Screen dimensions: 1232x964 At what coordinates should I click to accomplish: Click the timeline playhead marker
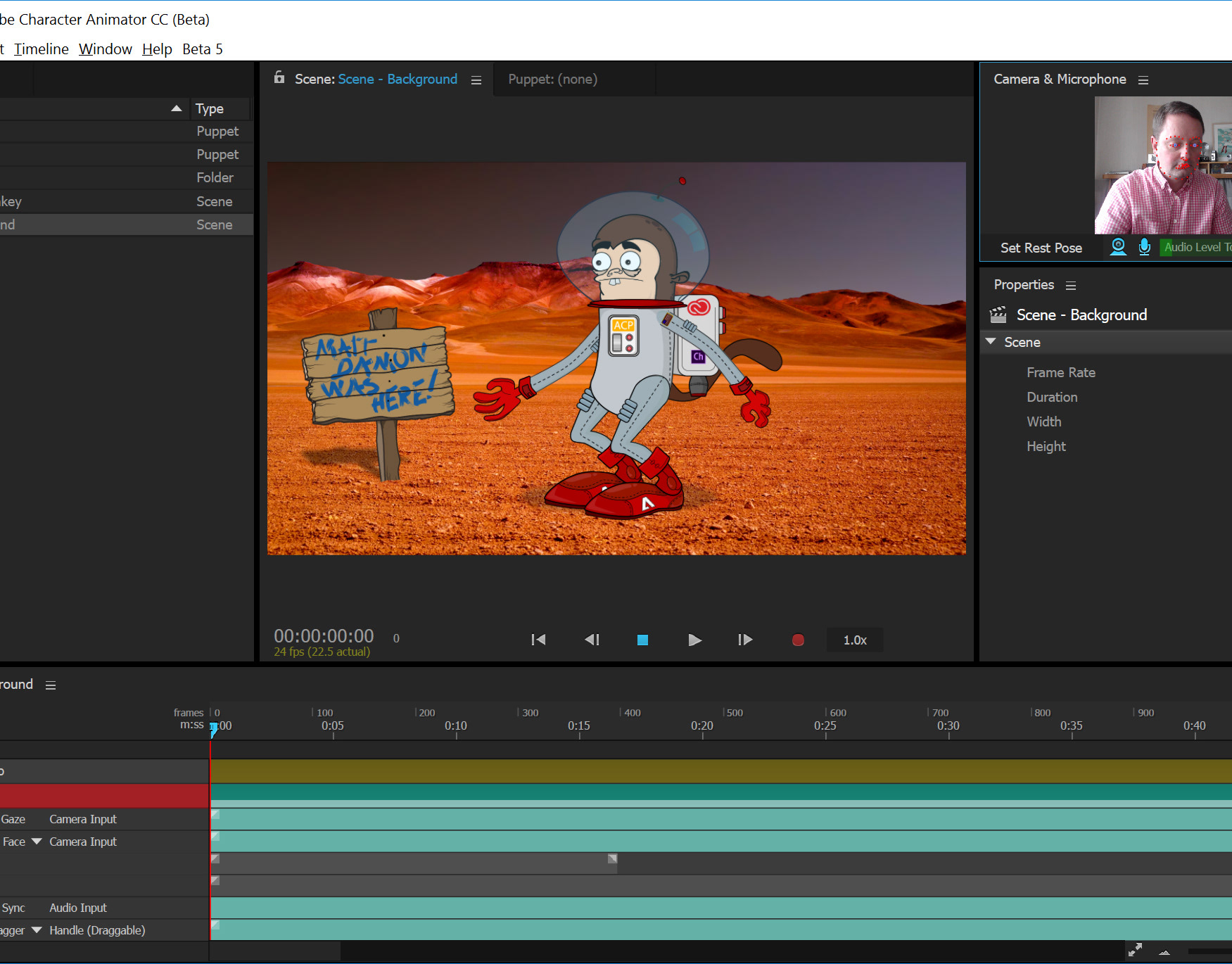point(213,730)
